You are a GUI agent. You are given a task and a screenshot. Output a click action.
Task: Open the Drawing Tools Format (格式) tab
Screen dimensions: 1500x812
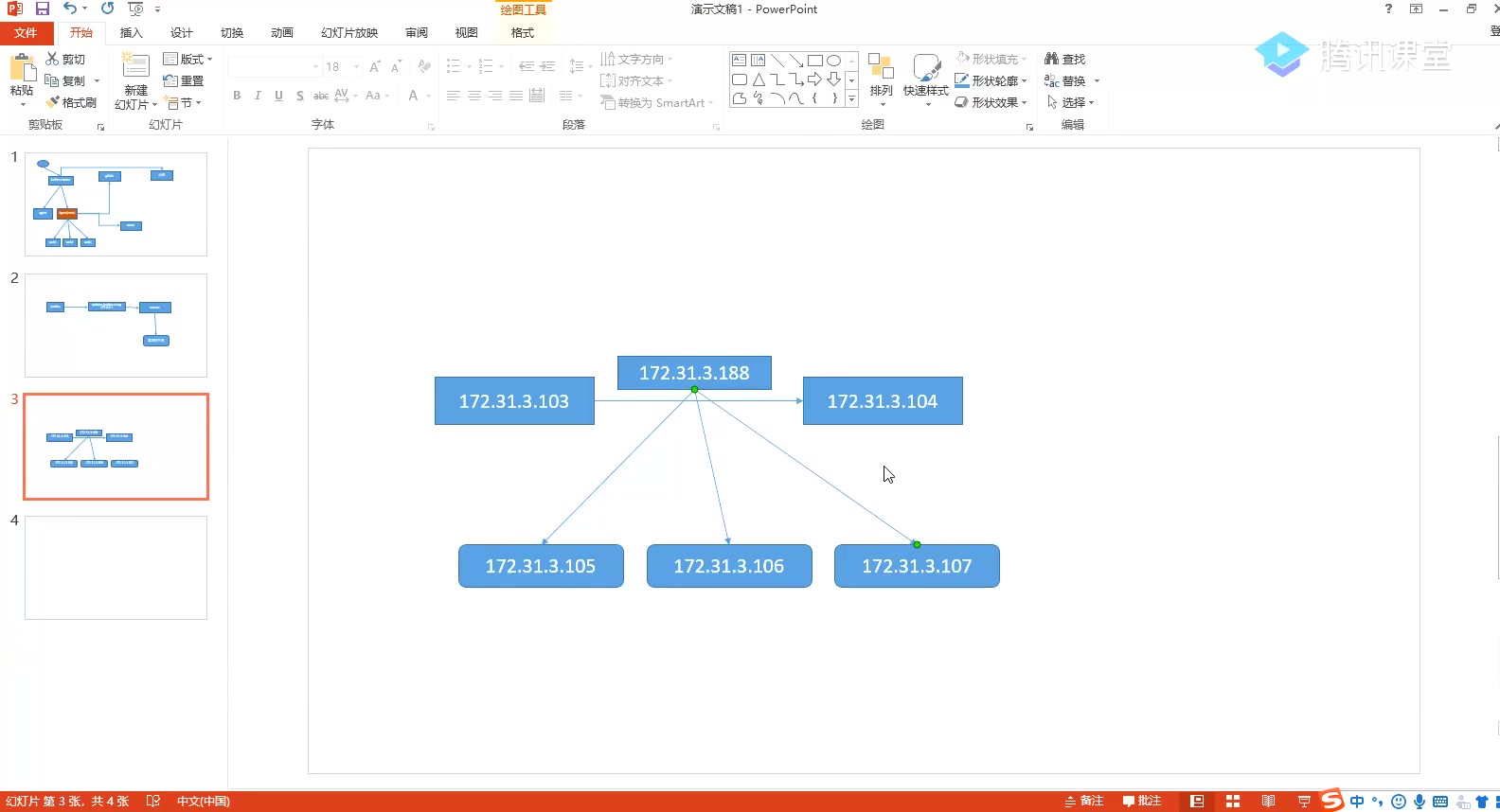523,33
